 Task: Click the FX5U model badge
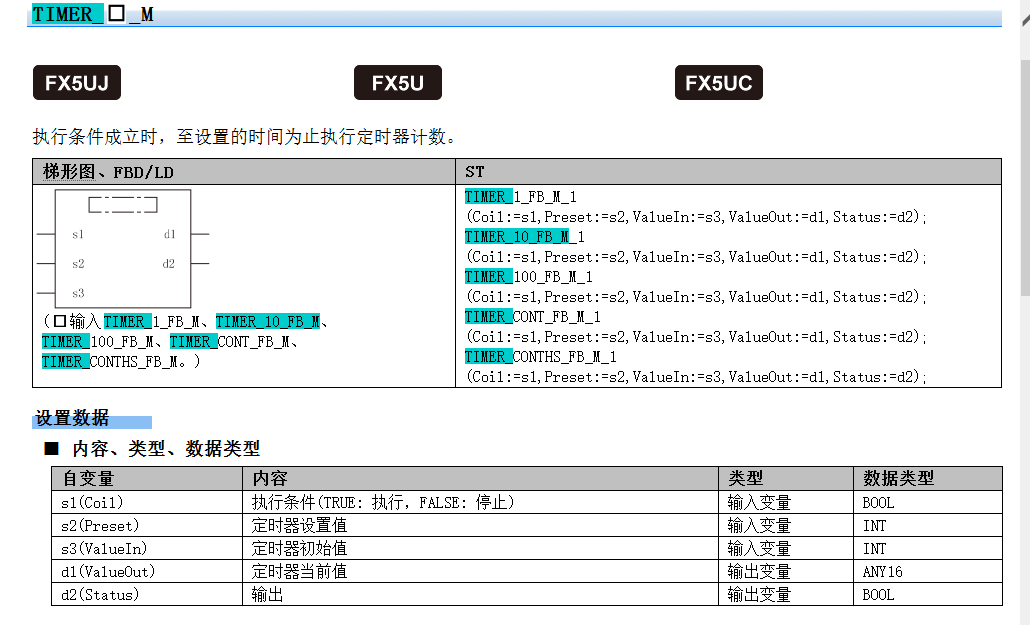pyautogui.click(x=398, y=83)
